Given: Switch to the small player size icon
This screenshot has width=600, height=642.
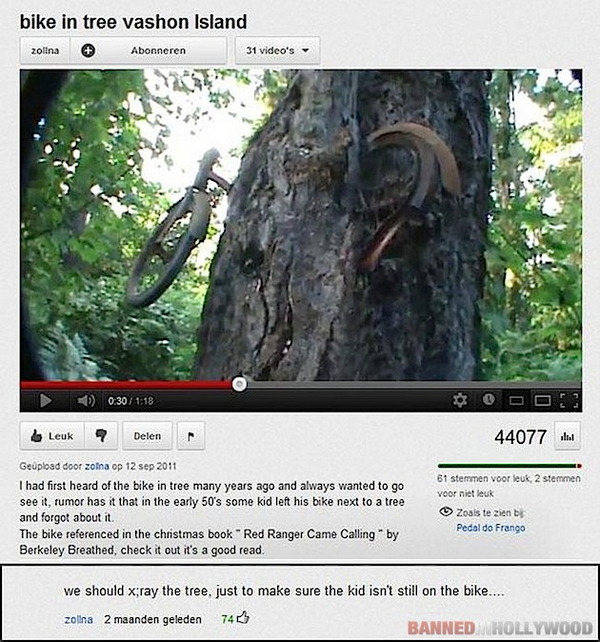Looking at the screenshot, I should (x=516, y=401).
